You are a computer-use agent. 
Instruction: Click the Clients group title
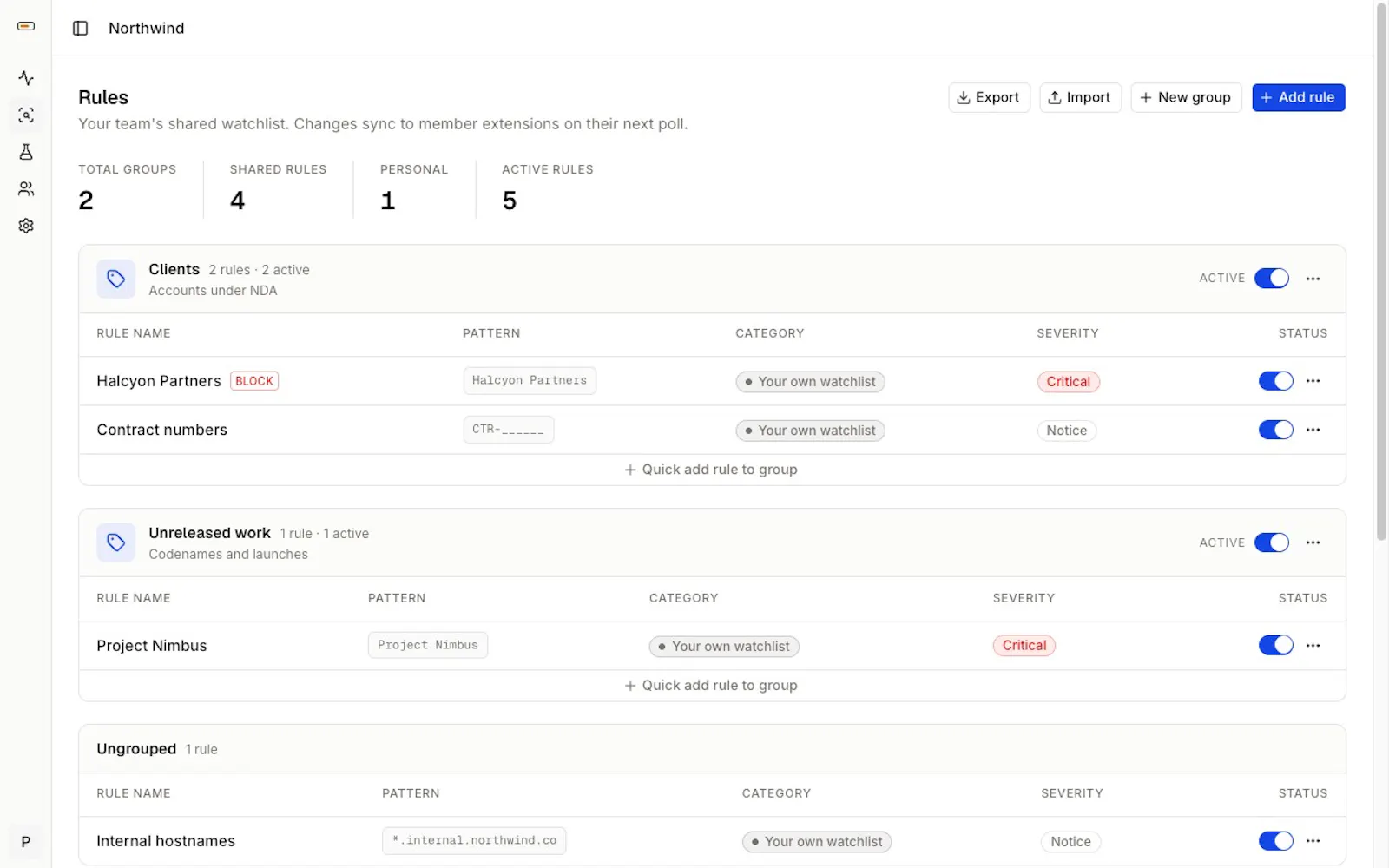(174, 269)
